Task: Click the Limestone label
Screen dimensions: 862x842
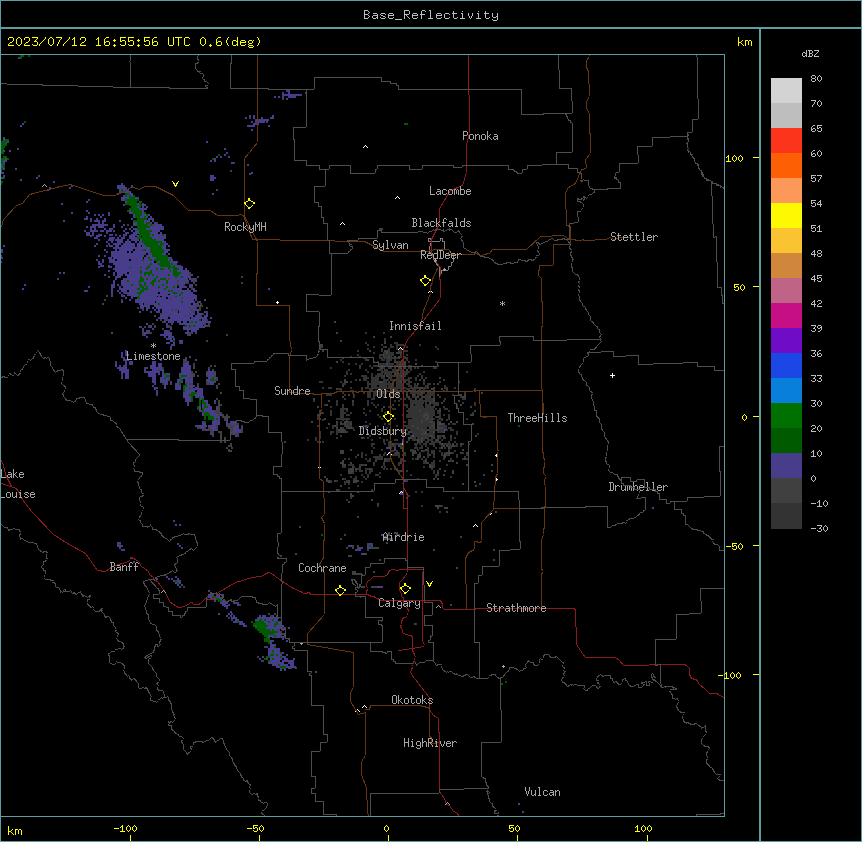Action: pos(153,356)
